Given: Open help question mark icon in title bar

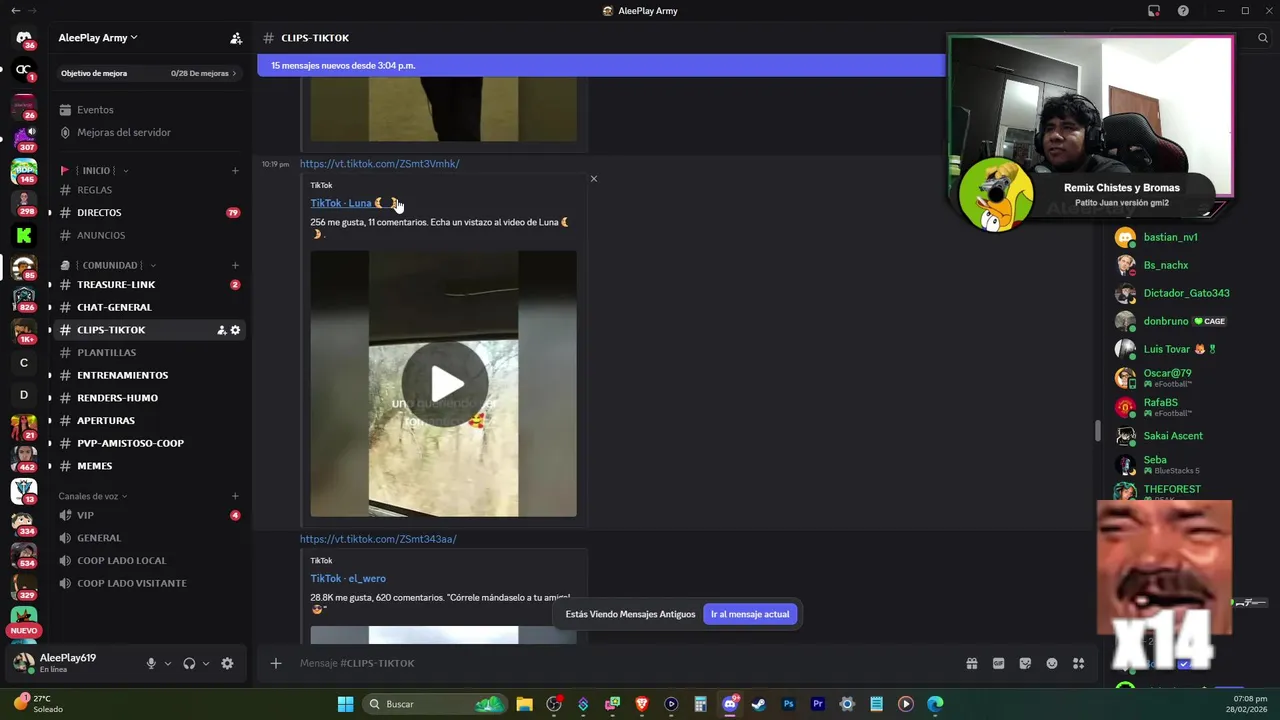Looking at the screenshot, I should pos(1183,11).
